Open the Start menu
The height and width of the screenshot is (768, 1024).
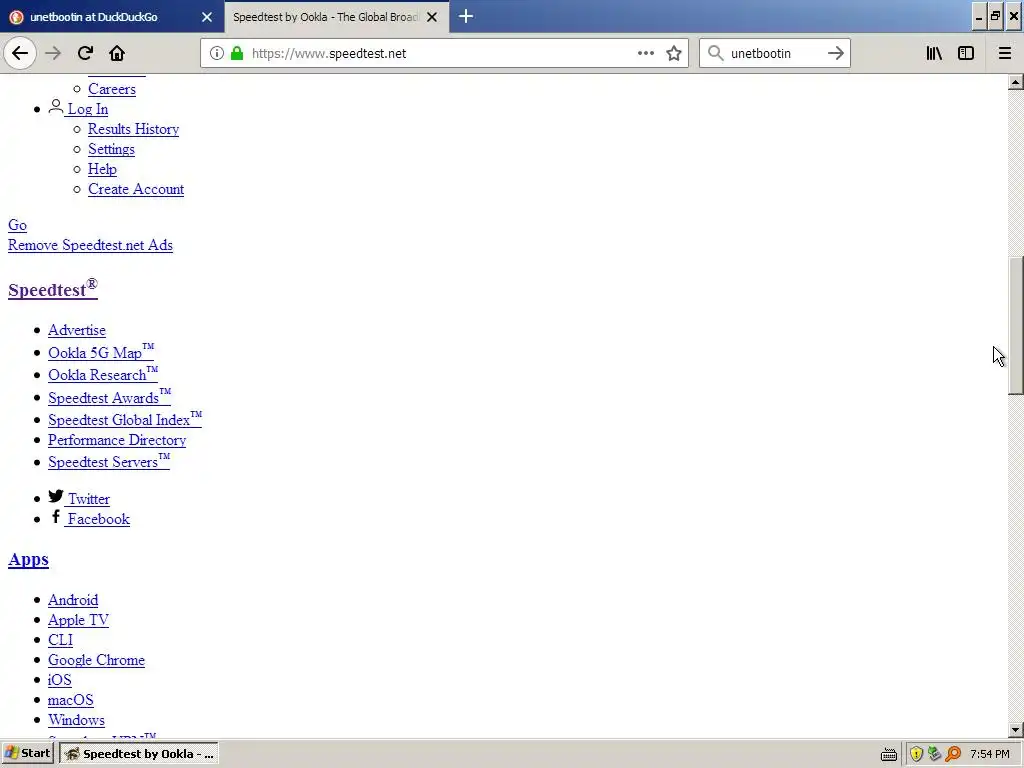[28, 754]
